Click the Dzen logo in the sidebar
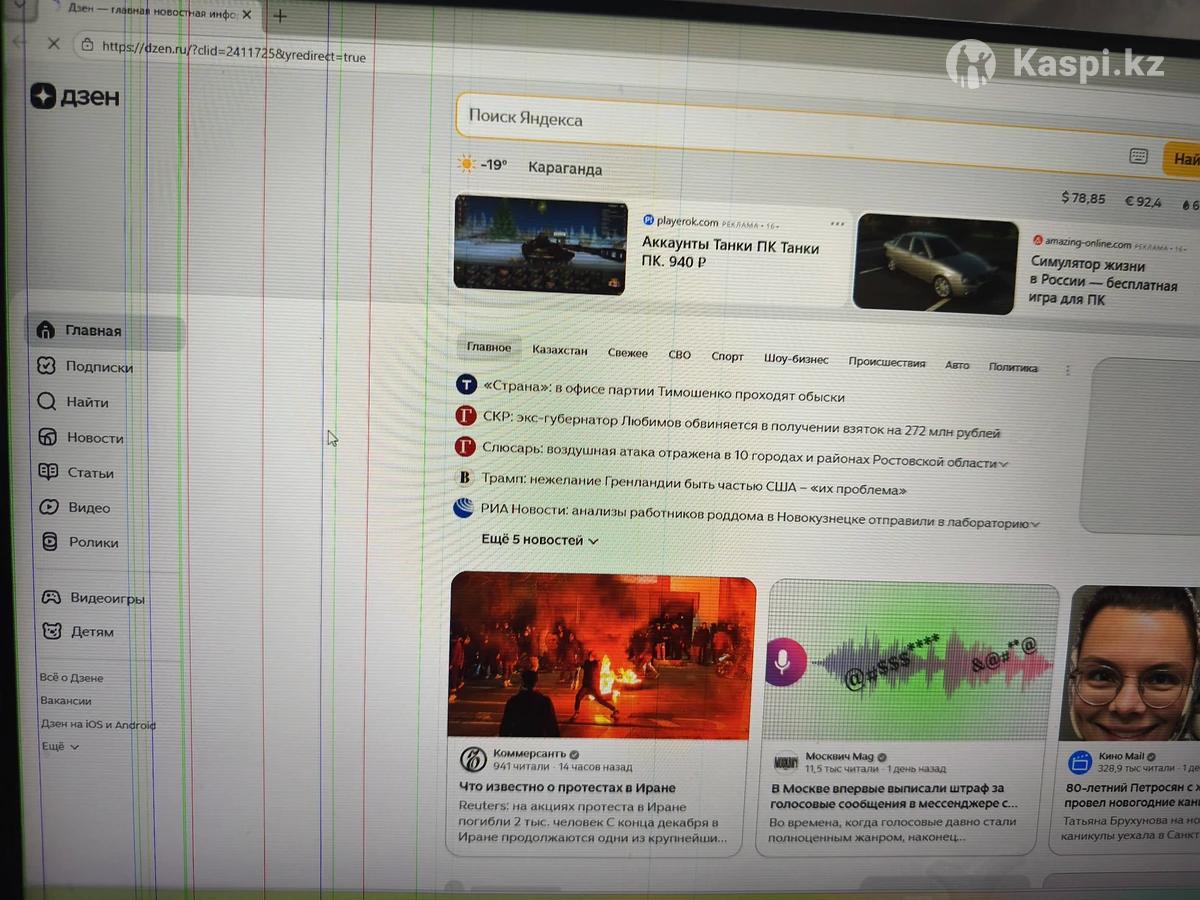1200x900 pixels. click(75, 96)
